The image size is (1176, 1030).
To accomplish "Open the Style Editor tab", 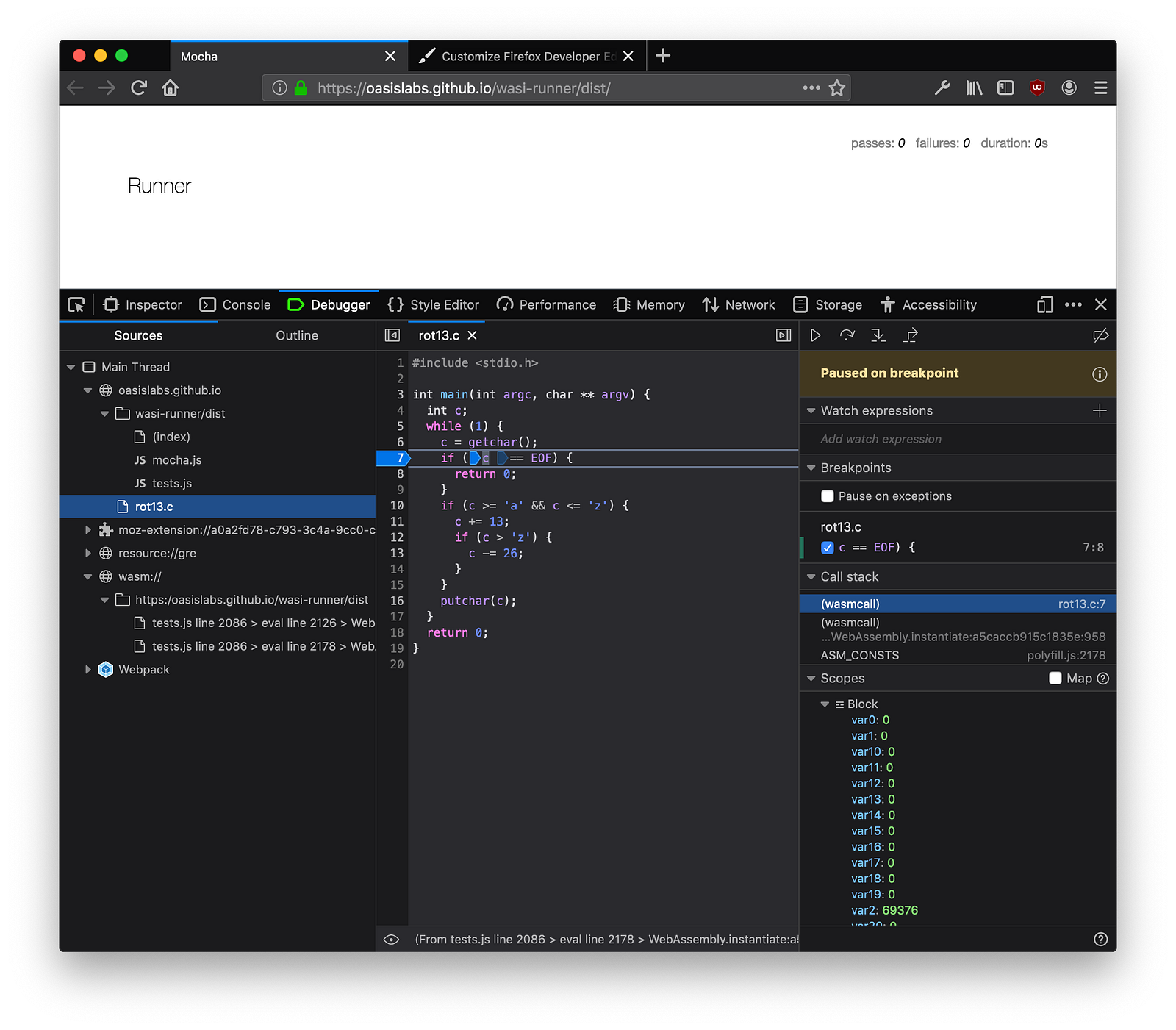I will click(x=434, y=304).
